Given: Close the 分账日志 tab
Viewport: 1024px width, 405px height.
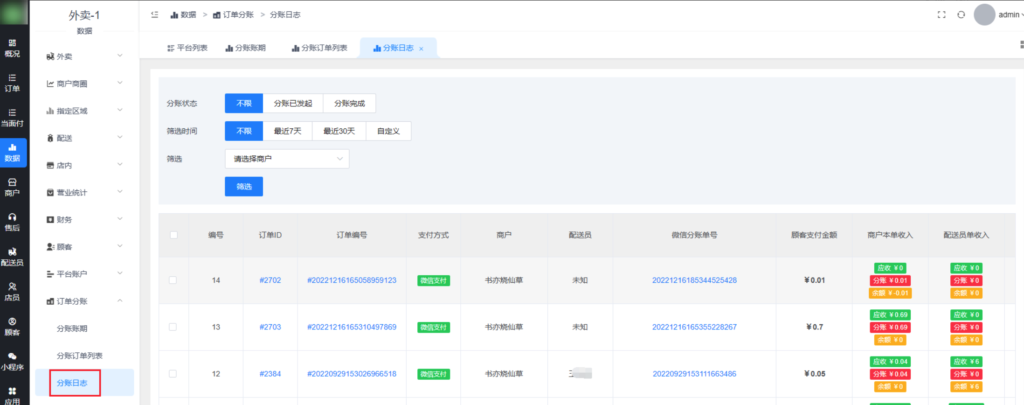Looking at the screenshot, I should coord(422,49).
